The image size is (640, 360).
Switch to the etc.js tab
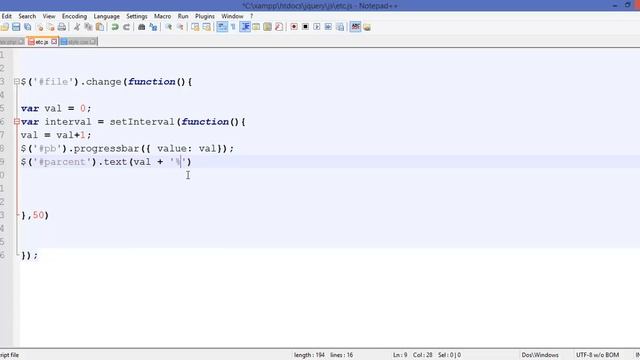point(42,42)
